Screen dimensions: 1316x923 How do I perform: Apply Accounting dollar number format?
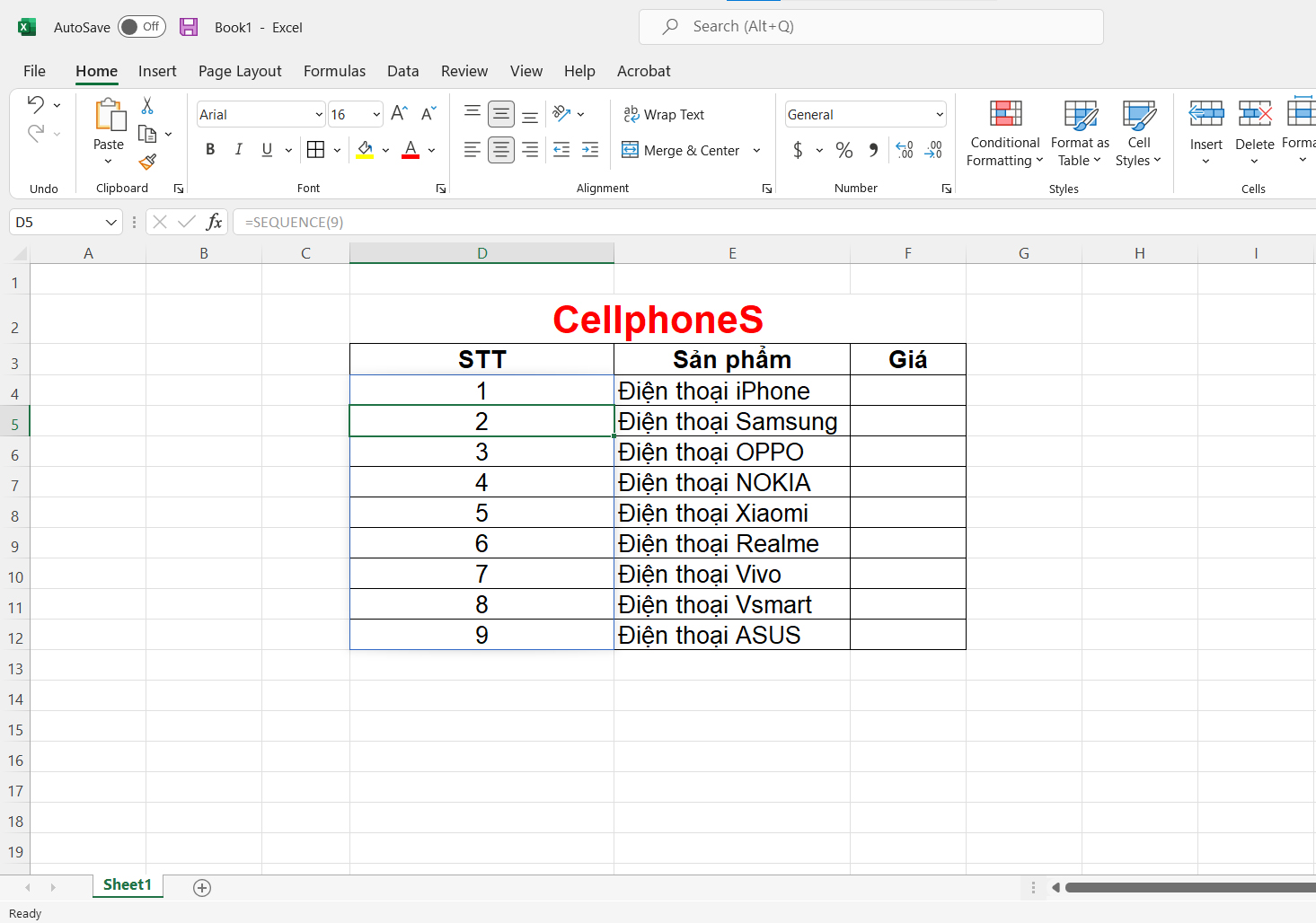coord(798,150)
